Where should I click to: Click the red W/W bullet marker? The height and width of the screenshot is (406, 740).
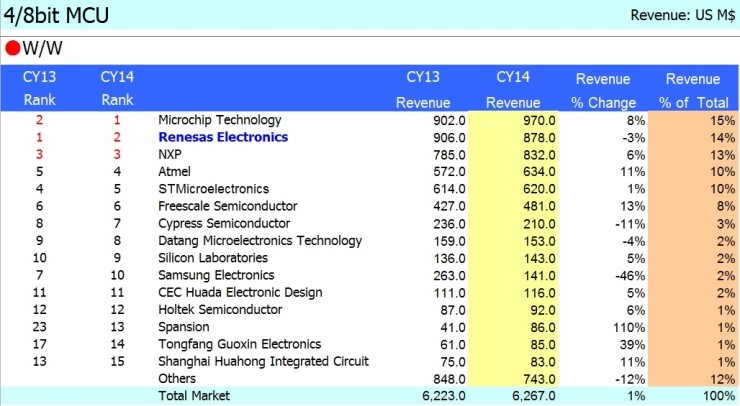12,48
